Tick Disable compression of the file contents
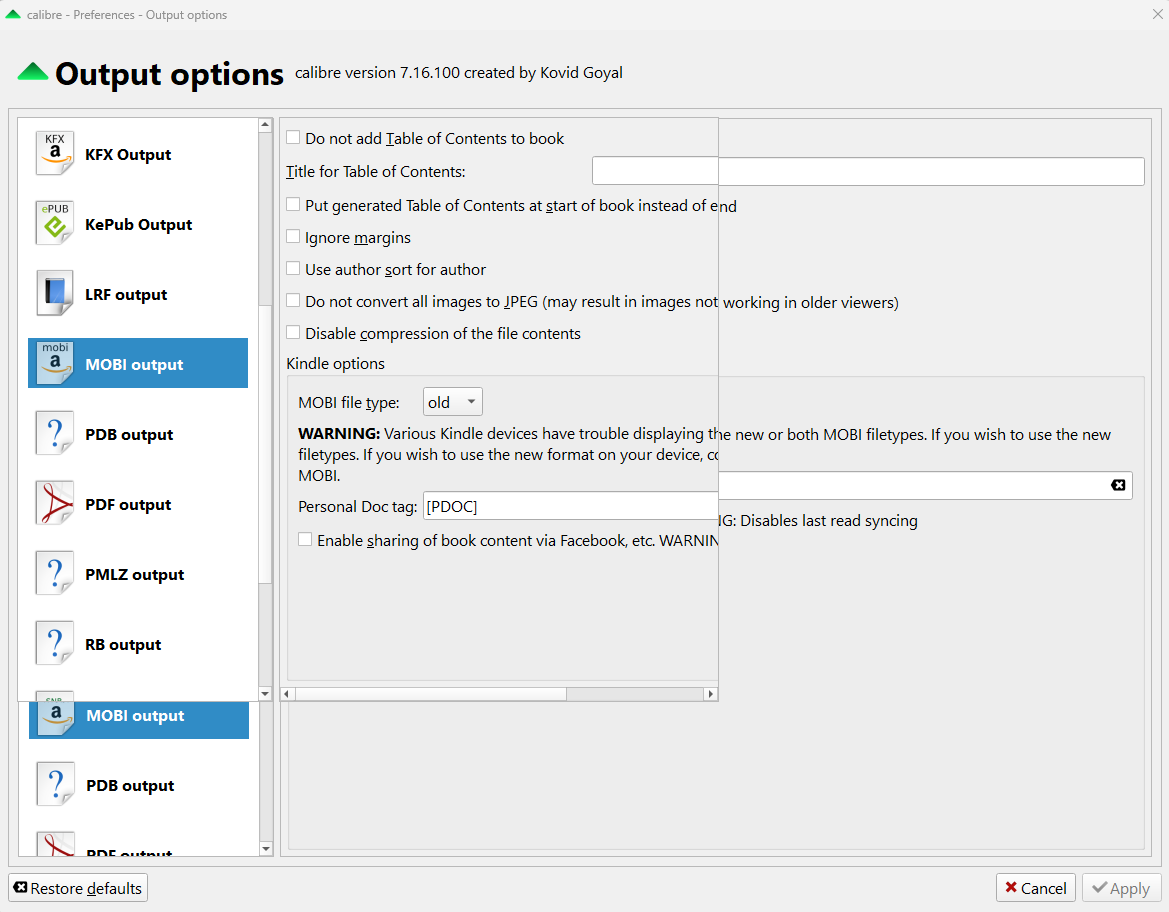The image size is (1169, 912). 293,333
